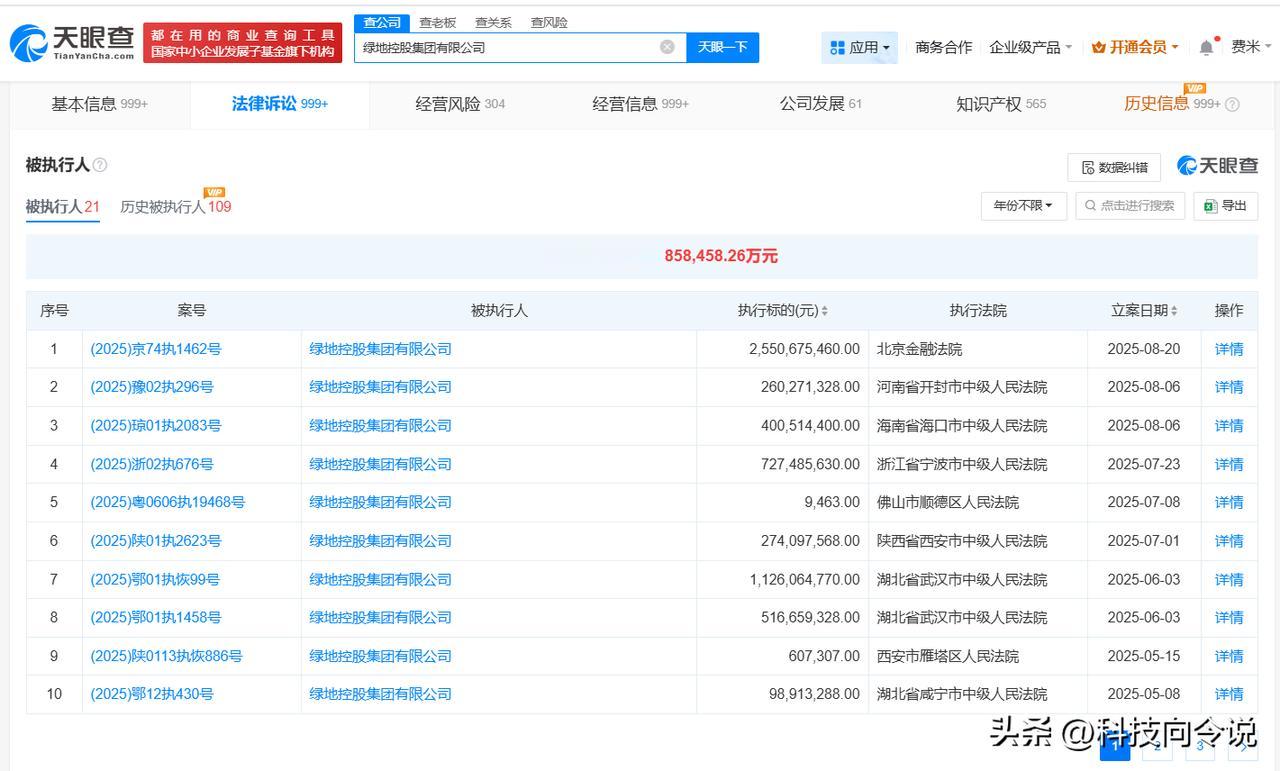The image size is (1280, 771).
Task: Open case (2025)陕01执2623号
Action: tap(155, 541)
